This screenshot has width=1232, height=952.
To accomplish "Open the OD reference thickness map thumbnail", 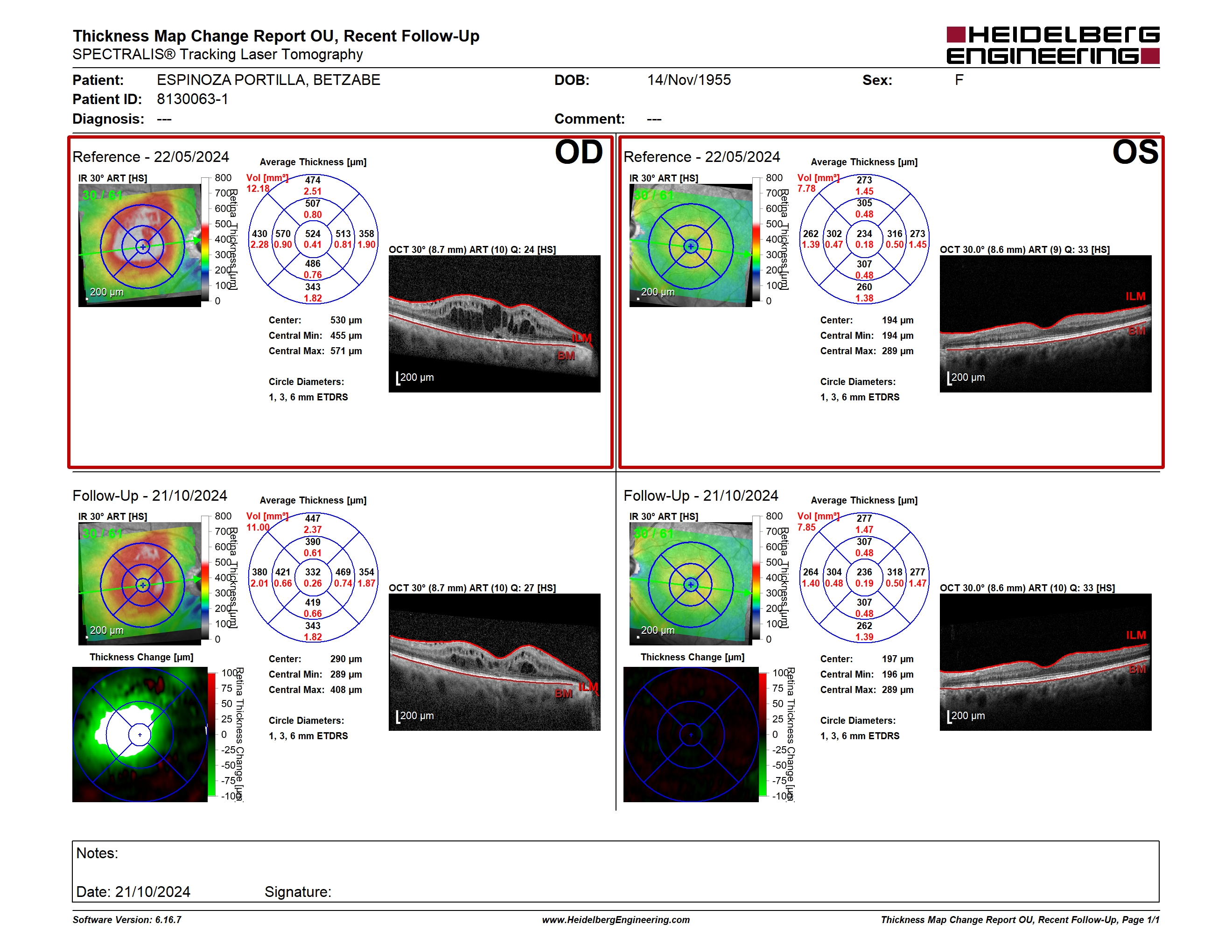I will pyautogui.click(x=140, y=245).
